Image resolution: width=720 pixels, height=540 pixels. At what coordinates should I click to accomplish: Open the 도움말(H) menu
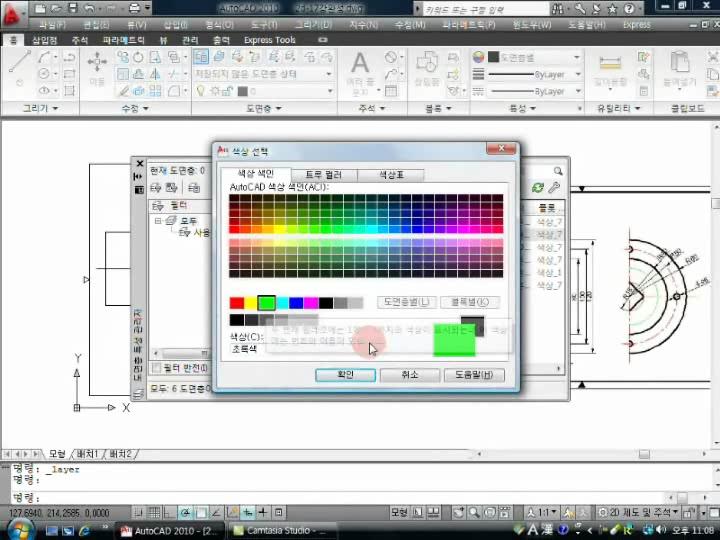pyautogui.click(x=587, y=24)
